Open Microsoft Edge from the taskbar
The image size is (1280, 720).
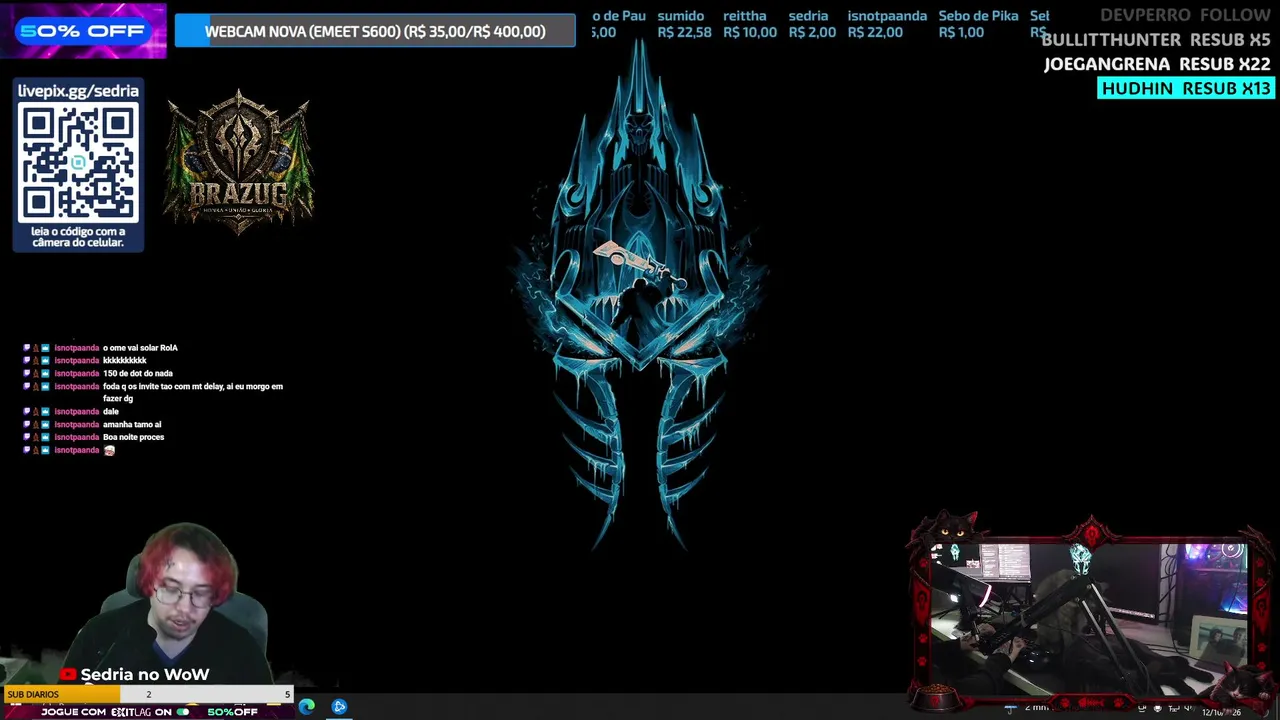tap(307, 706)
